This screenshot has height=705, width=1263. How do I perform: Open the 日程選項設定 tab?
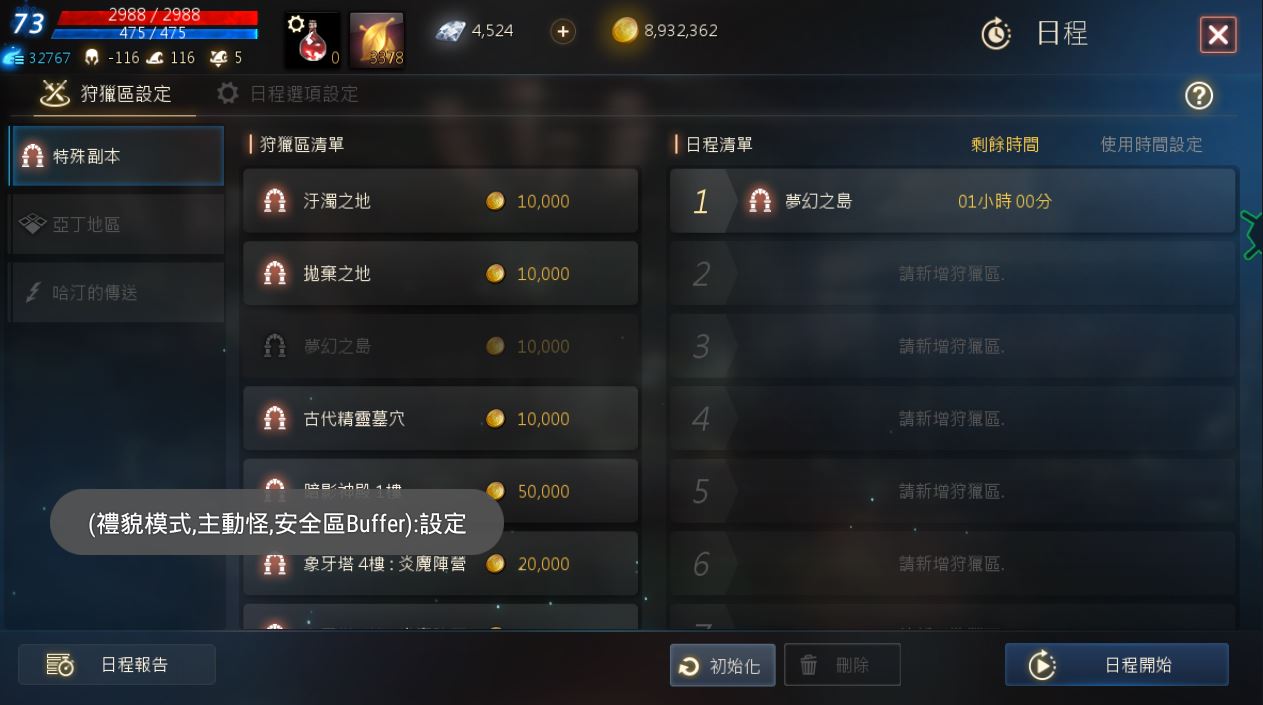point(288,94)
